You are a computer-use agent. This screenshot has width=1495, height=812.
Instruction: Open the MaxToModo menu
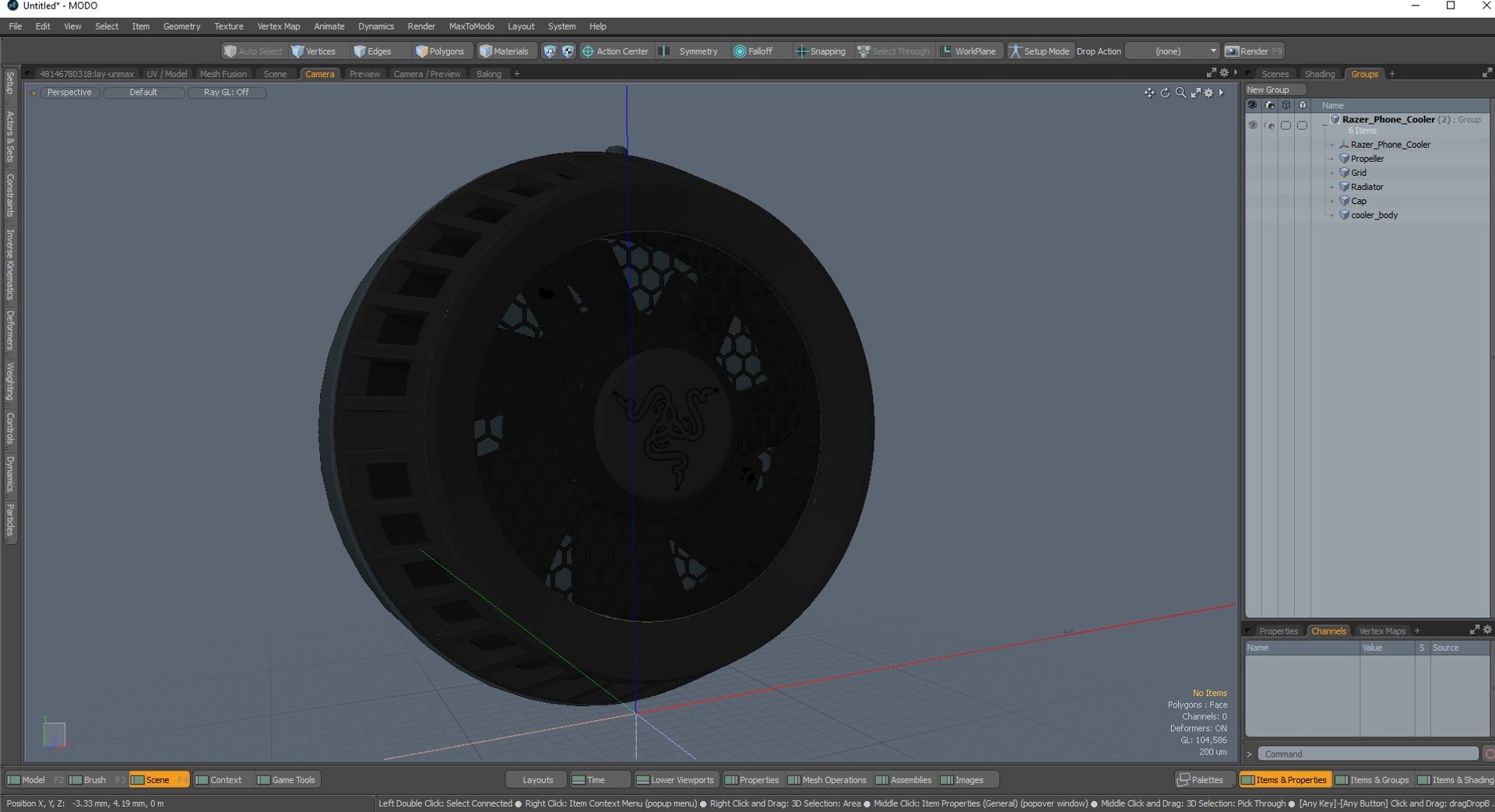(471, 26)
